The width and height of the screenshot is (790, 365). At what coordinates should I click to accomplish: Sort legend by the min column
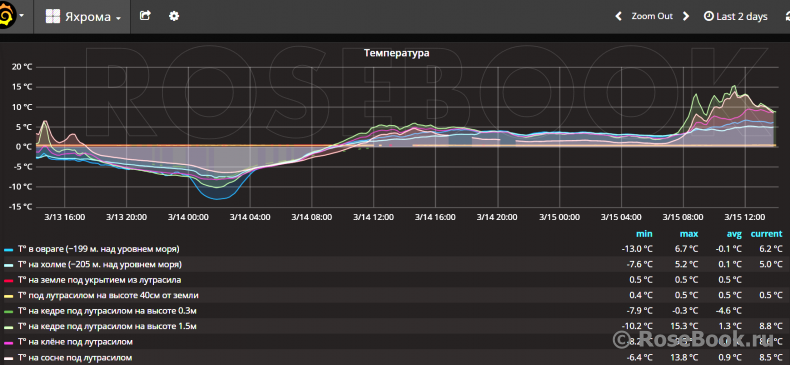tap(644, 234)
